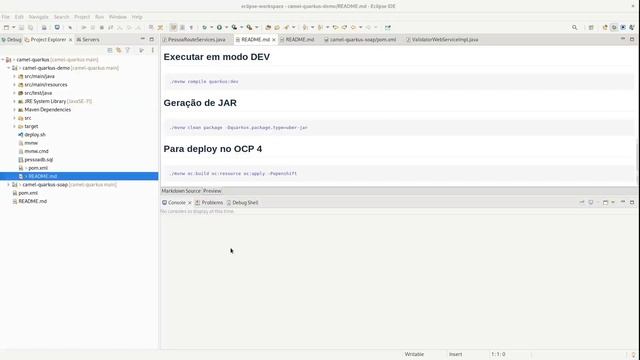The width and height of the screenshot is (640, 360).
Task: Open the Run launch dropdown arrow
Action: pyautogui.click(x=227, y=27)
